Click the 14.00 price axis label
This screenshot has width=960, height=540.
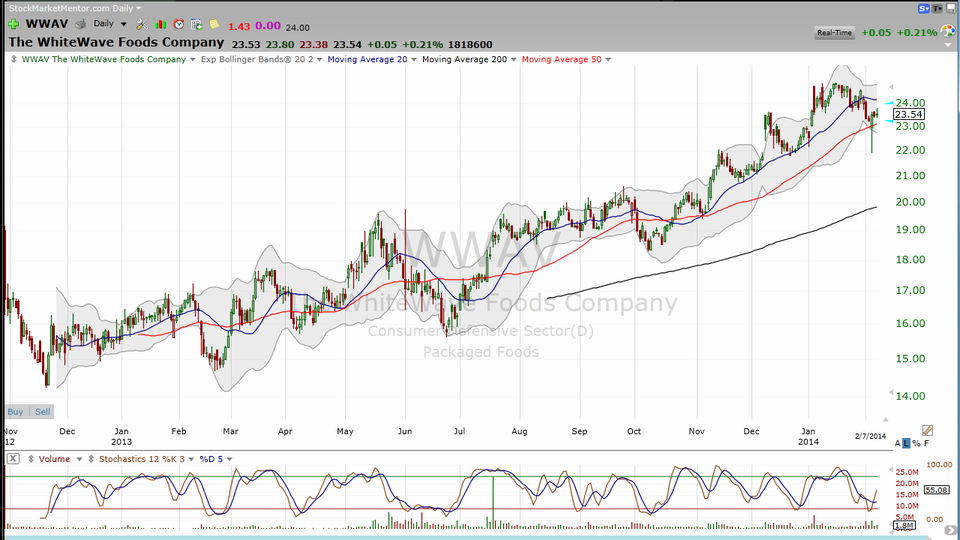click(910, 396)
